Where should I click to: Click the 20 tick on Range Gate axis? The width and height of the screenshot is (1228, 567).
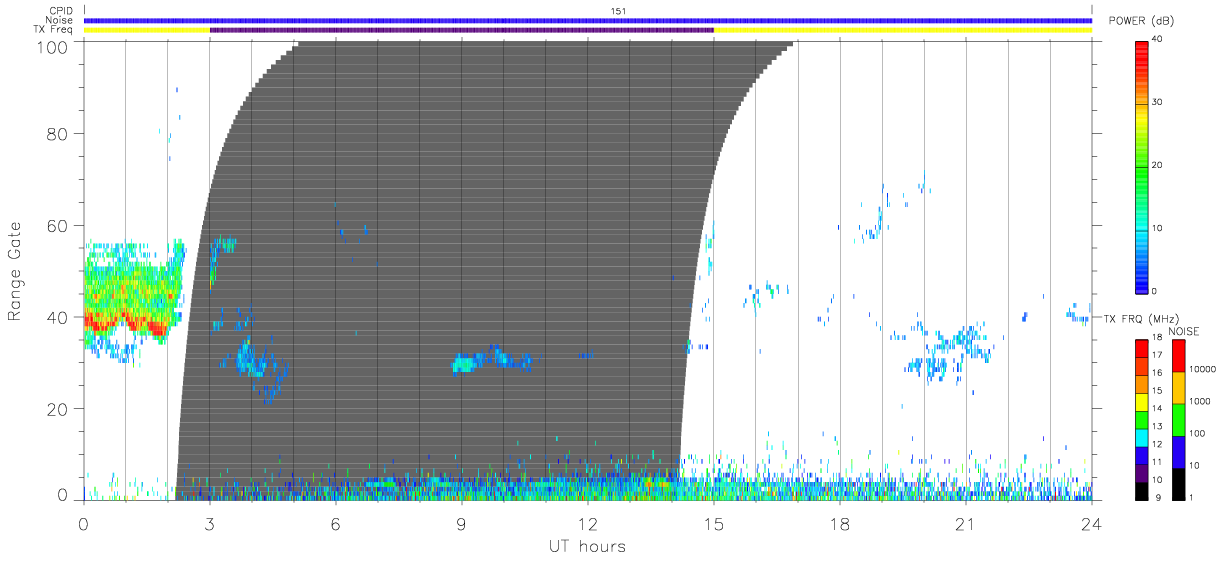[57, 409]
